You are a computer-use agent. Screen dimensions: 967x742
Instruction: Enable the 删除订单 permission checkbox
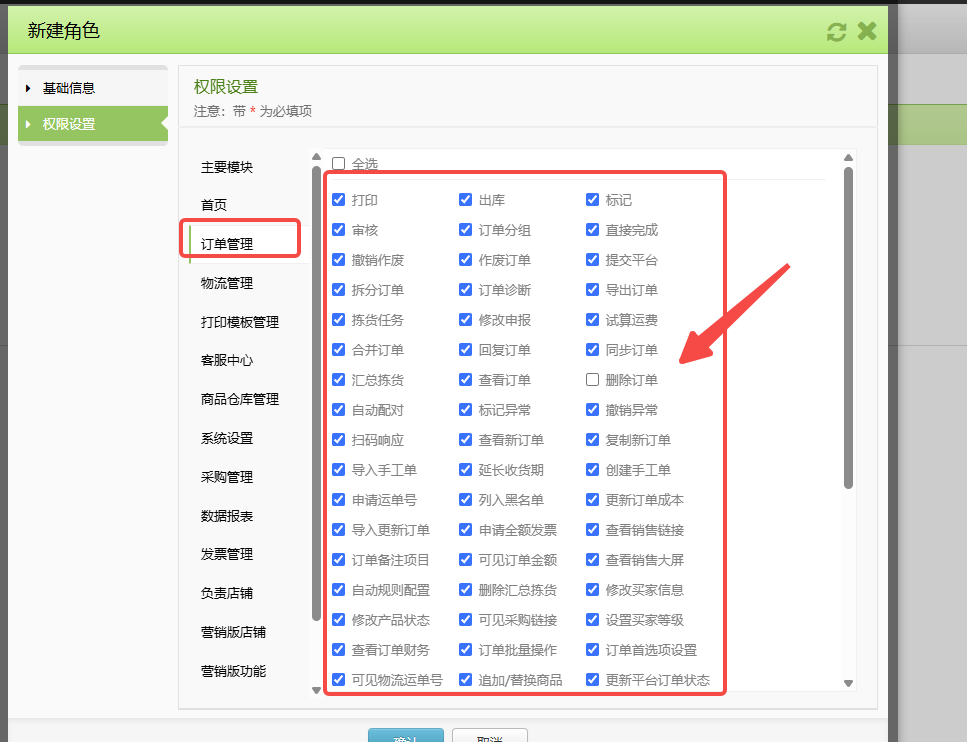pyautogui.click(x=593, y=380)
